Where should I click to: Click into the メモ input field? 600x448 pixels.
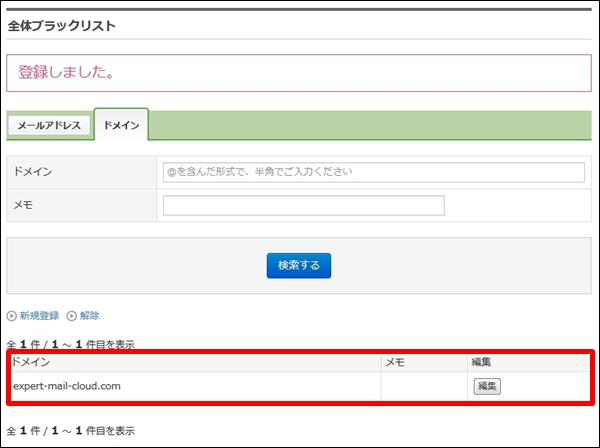[x=303, y=205]
